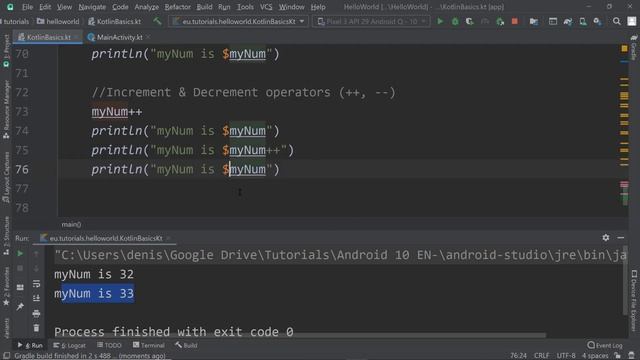Click the build hammer icon
The width and height of the screenshot is (640, 360).
pos(157,21)
